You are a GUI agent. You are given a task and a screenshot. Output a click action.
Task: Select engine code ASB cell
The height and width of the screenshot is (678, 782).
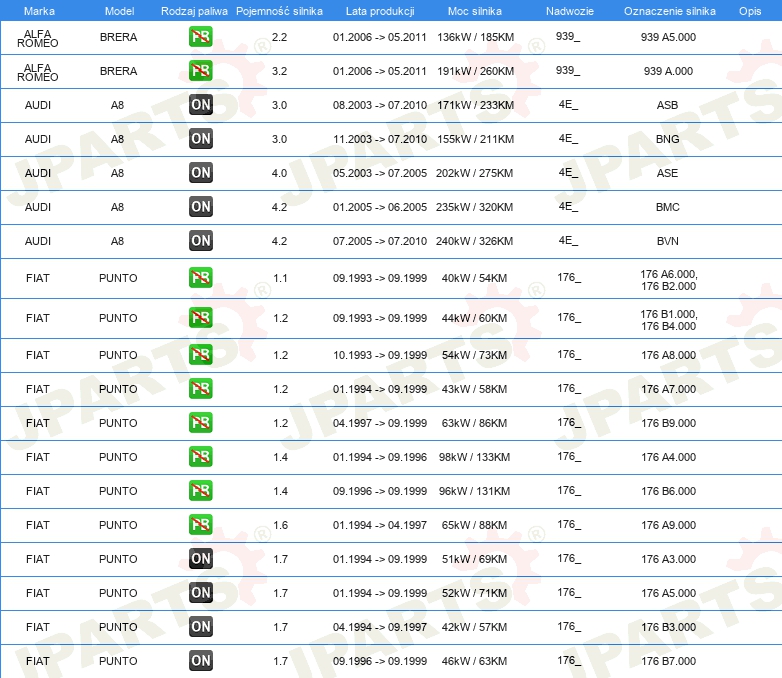[x=667, y=105]
